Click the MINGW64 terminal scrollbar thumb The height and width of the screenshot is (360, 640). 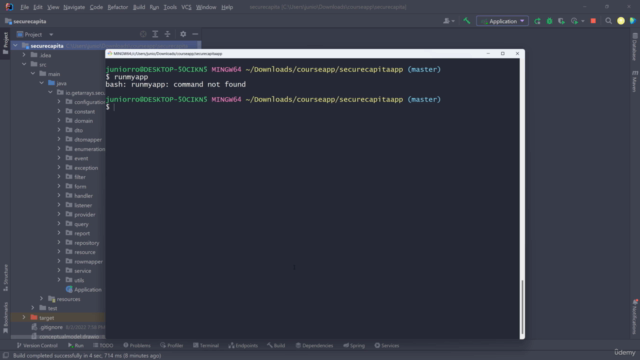[x=522, y=307]
